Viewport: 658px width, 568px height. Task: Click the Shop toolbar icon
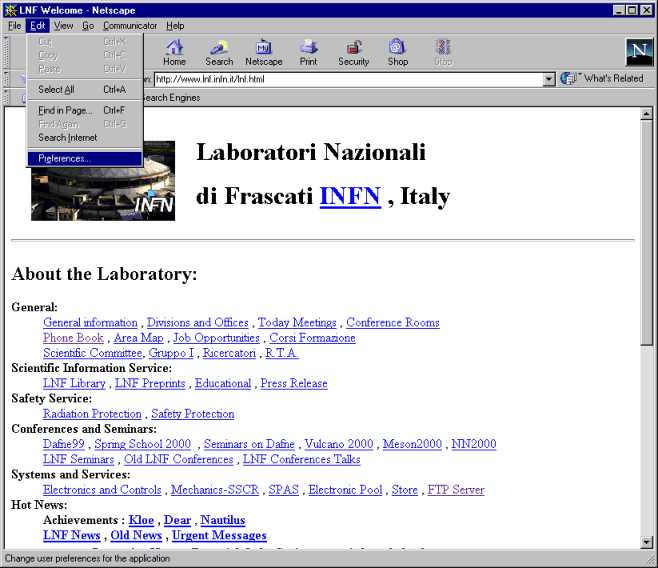(397, 53)
